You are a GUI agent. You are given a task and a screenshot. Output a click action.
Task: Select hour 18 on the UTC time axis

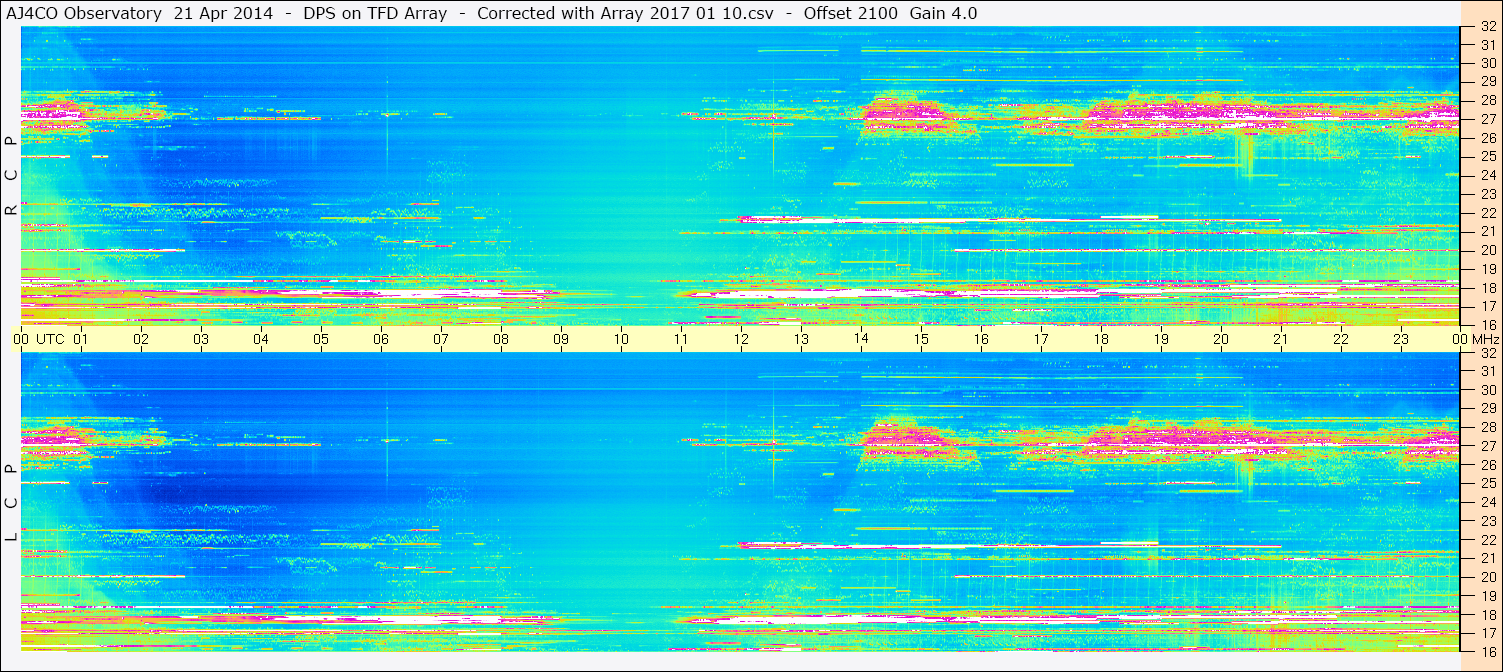point(1101,339)
